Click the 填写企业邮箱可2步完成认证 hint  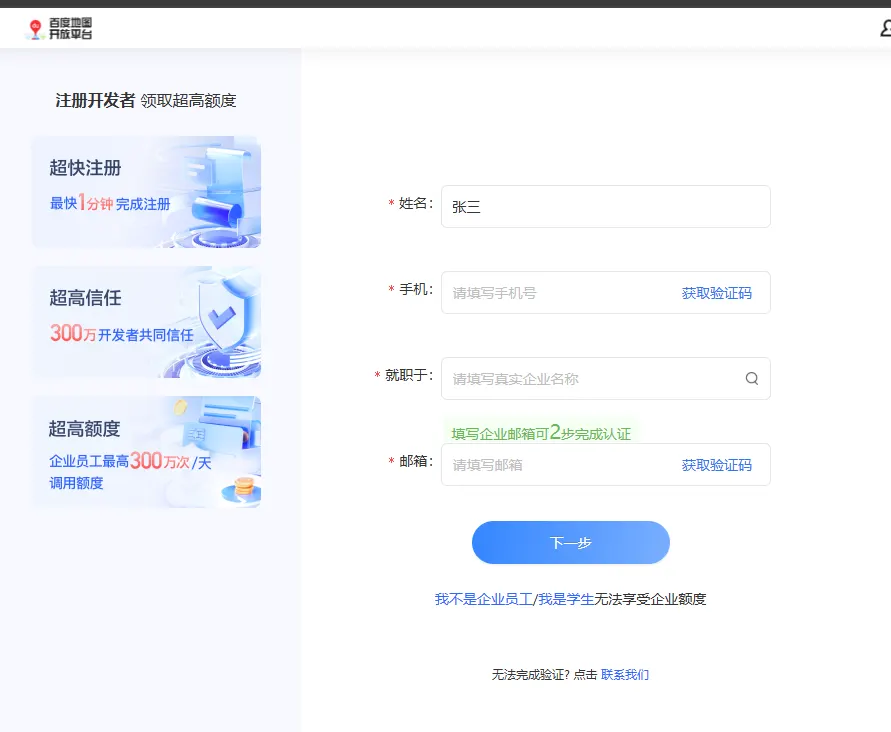[541, 433]
